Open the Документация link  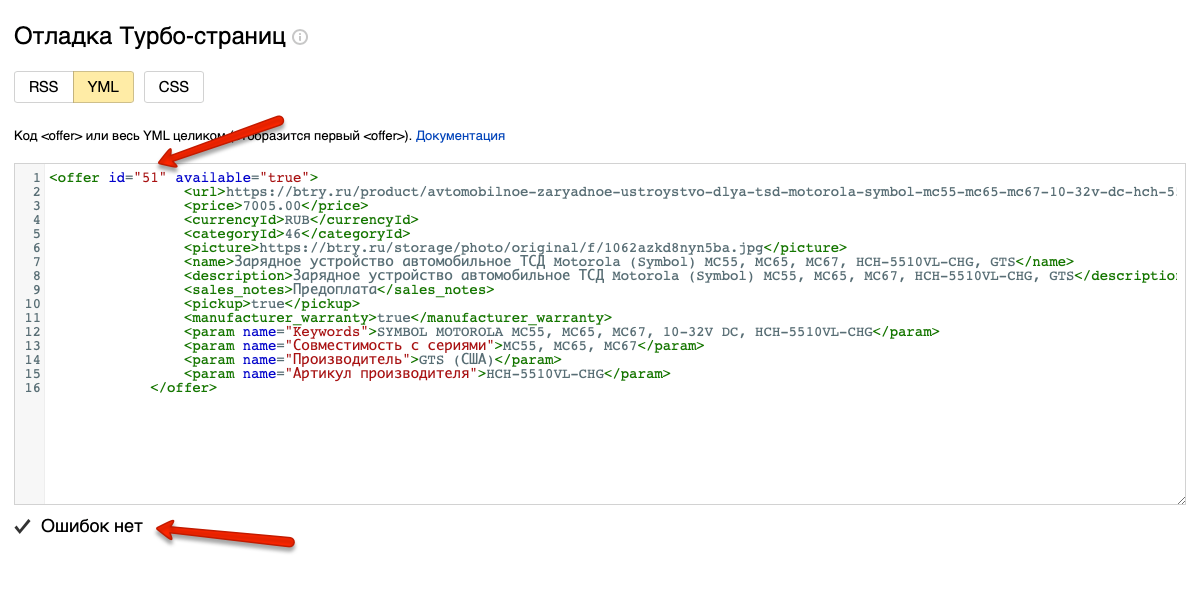(x=460, y=135)
